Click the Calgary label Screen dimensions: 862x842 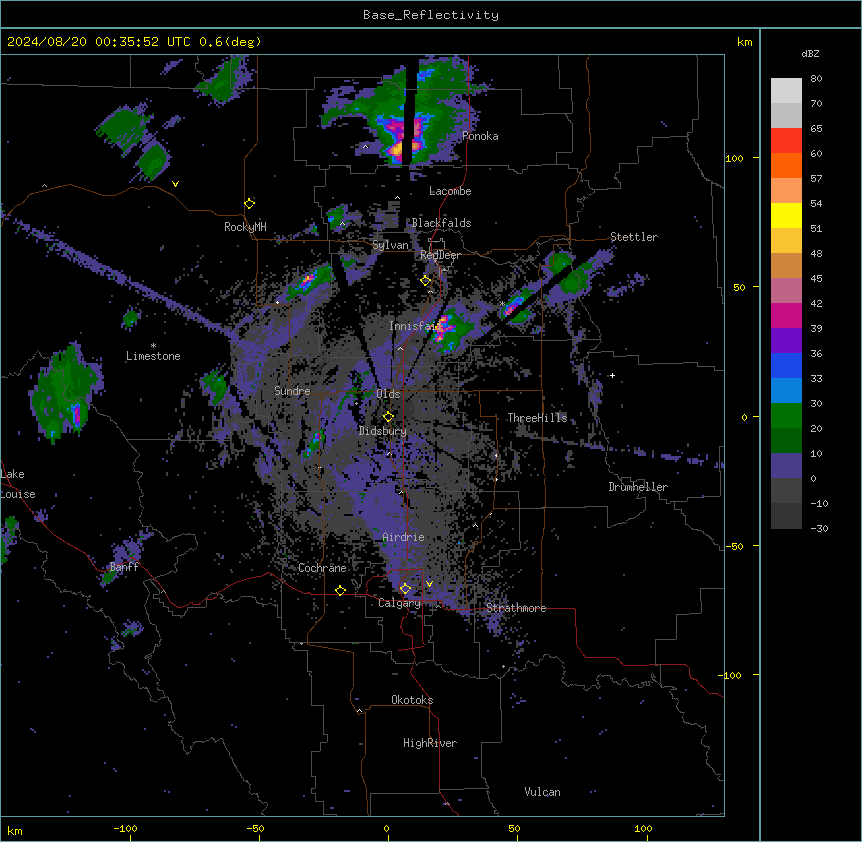pyautogui.click(x=400, y=603)
